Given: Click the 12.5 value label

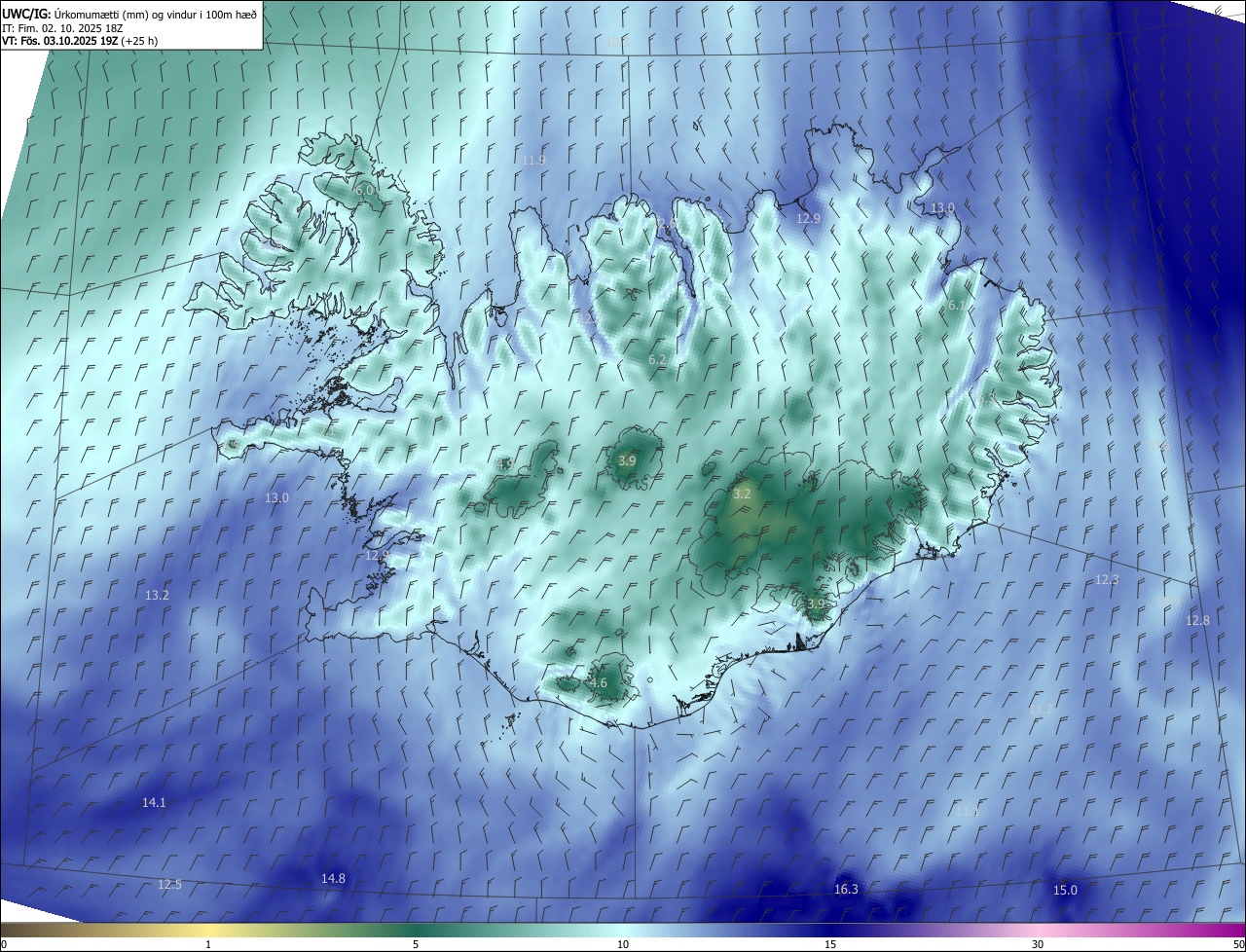Looking at the screenshot, I should pos(169,885).
